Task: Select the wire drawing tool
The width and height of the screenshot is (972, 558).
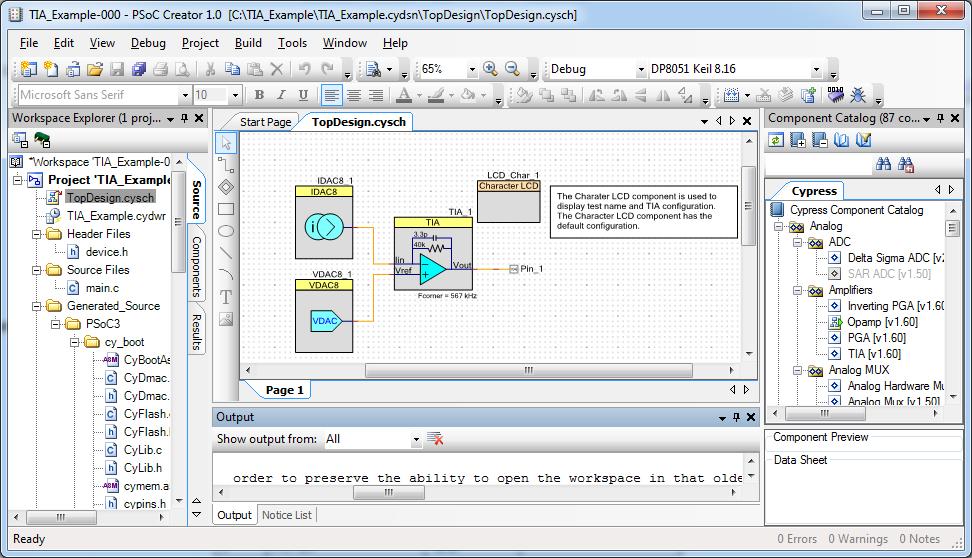Action: coord(226,164)
